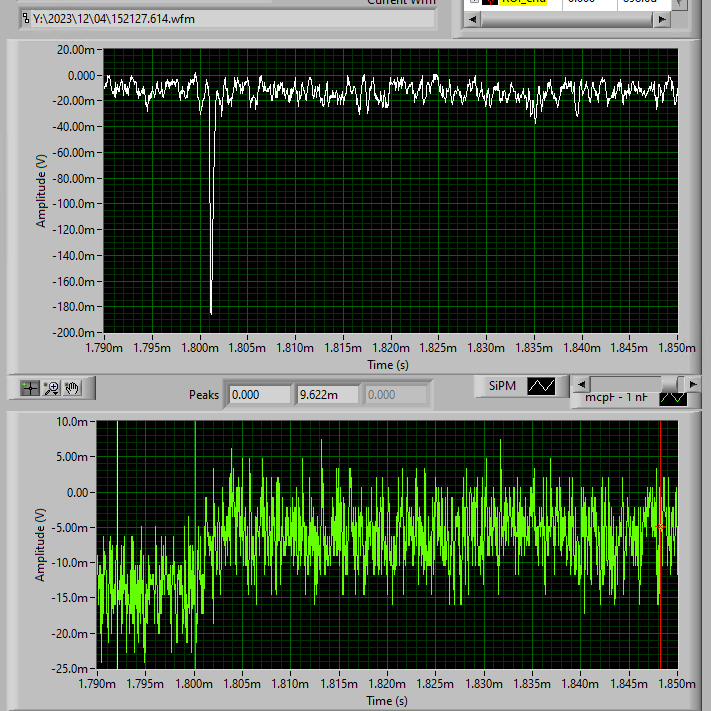This screenshot has height=711, width=711.
Task: Choose the hand pan tool
Action: [73, 387]
